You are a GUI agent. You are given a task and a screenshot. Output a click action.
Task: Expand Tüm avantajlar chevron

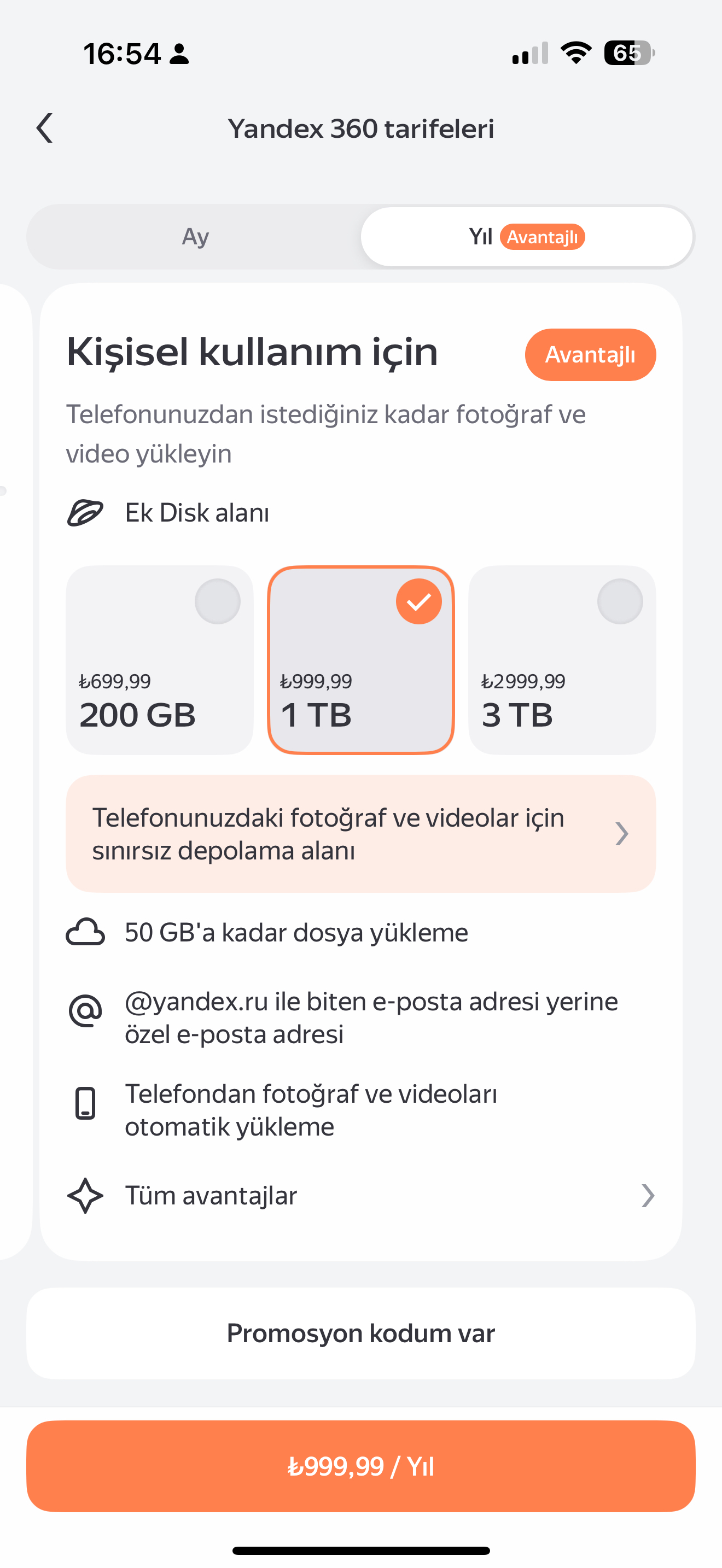[648, 1196]
